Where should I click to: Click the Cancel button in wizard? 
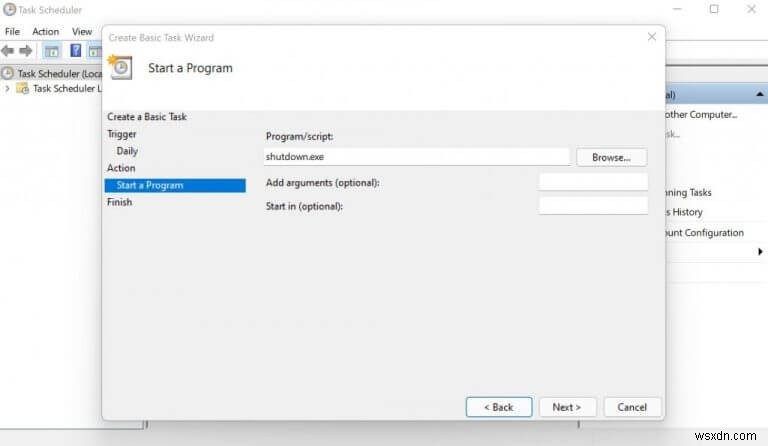click(632, 407)
